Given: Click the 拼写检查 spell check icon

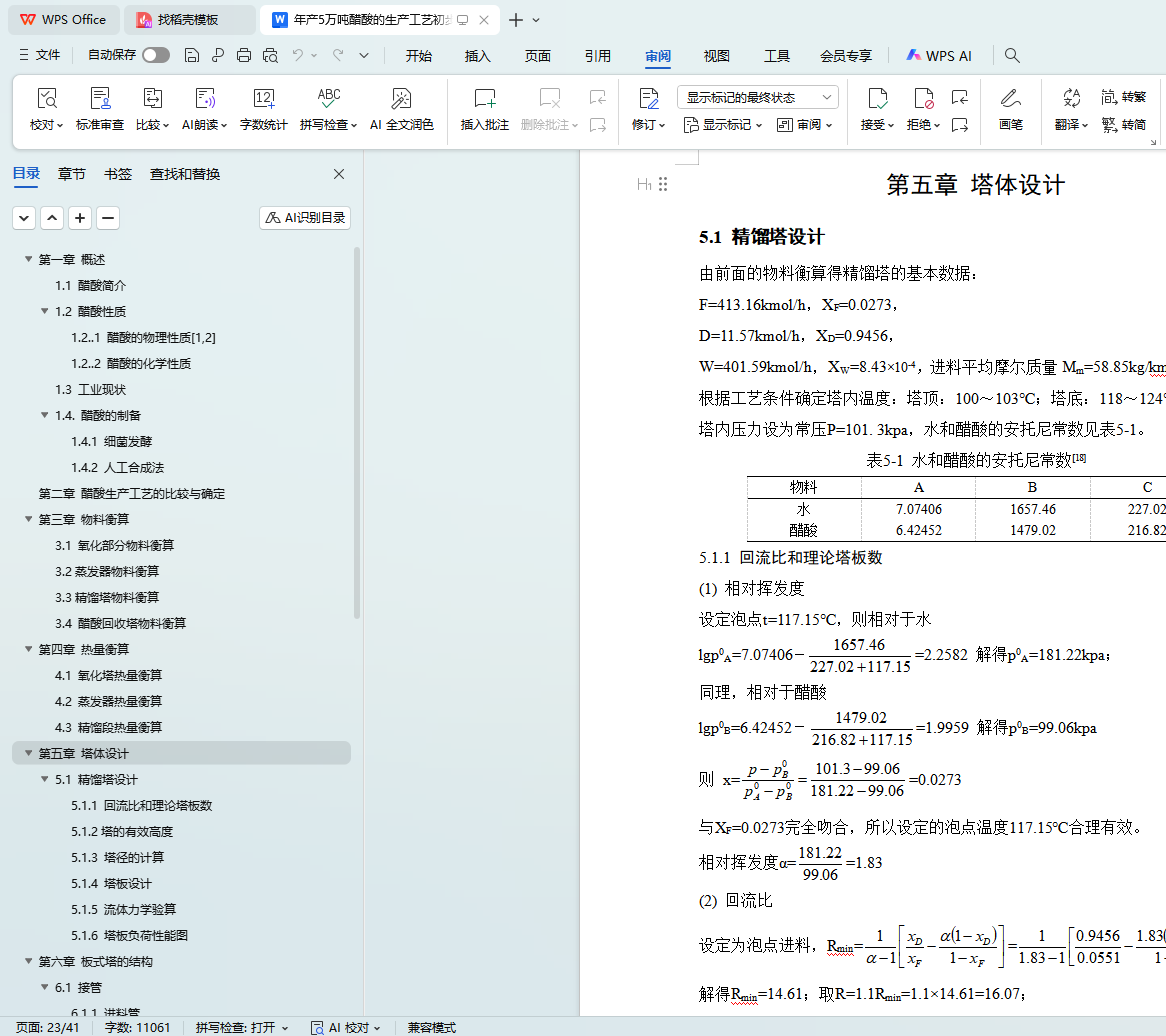Looking at the screenshot, I should coord(328,99).
